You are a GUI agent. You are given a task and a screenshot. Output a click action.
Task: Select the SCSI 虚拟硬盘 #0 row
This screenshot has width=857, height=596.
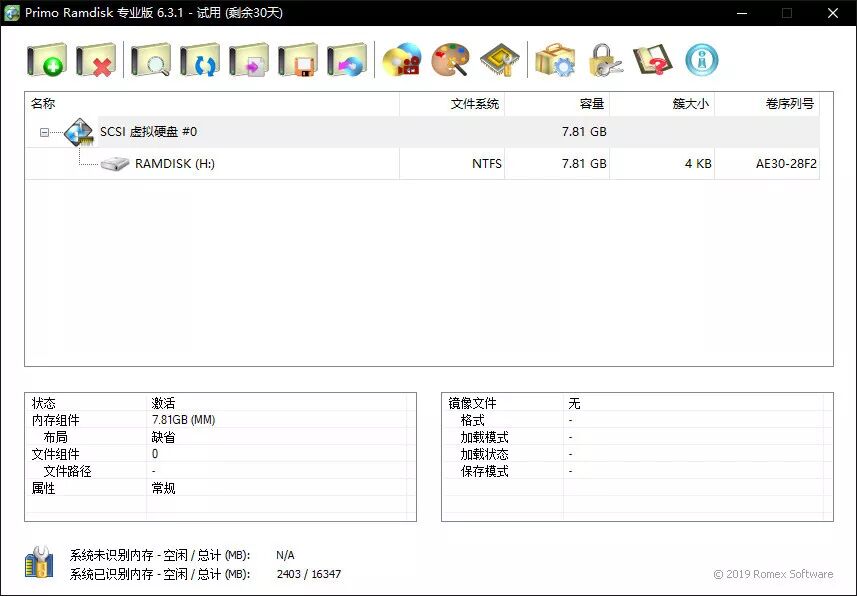(x=422, y=132)
